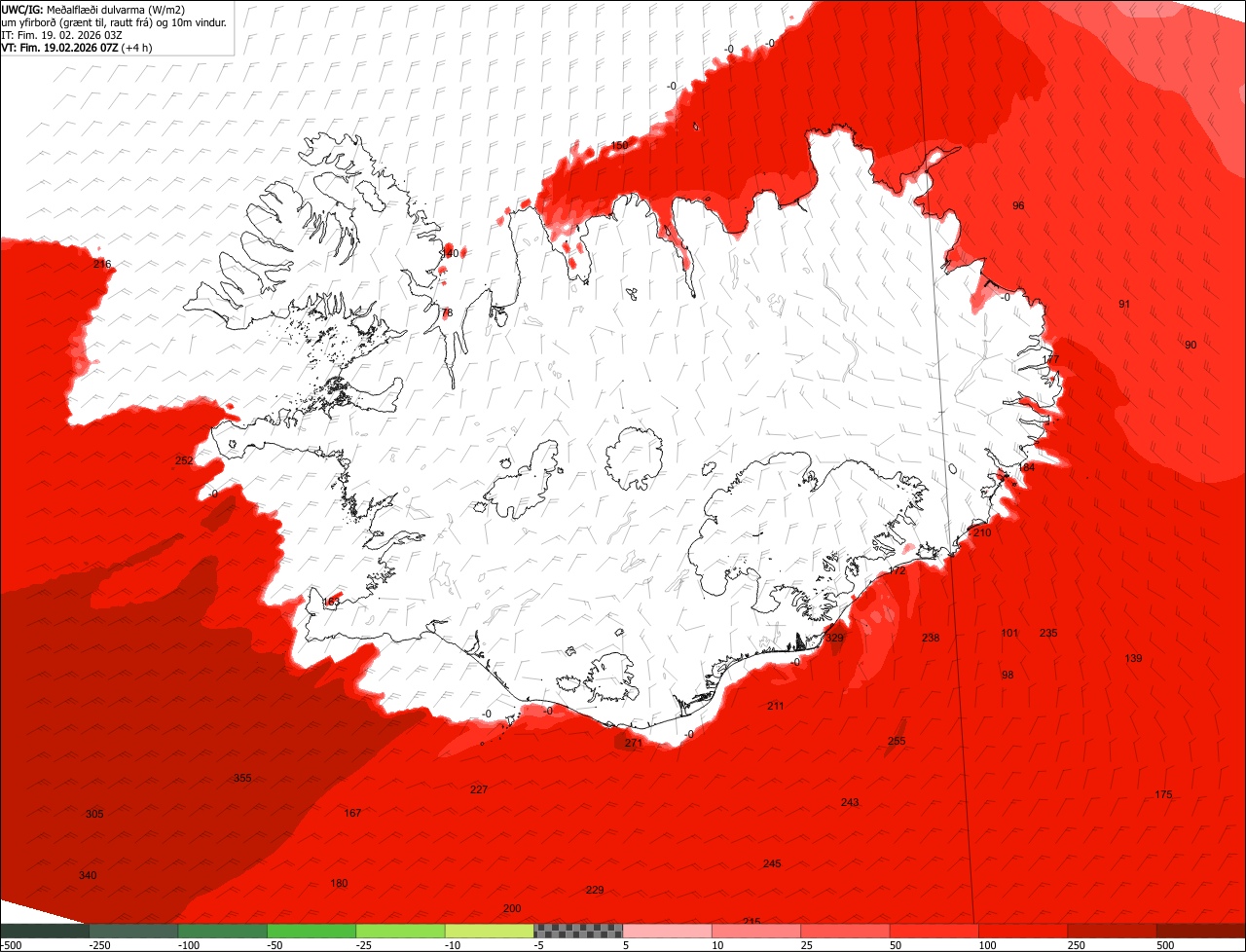Click the legend label 500

tap(1166, 945)
